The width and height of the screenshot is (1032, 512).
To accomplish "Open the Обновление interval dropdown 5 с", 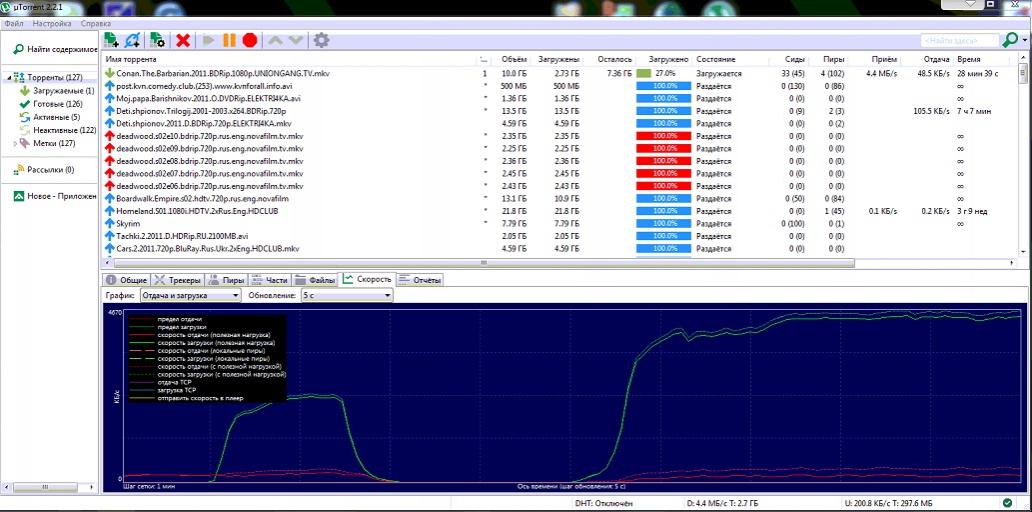I will pos(347,296).
